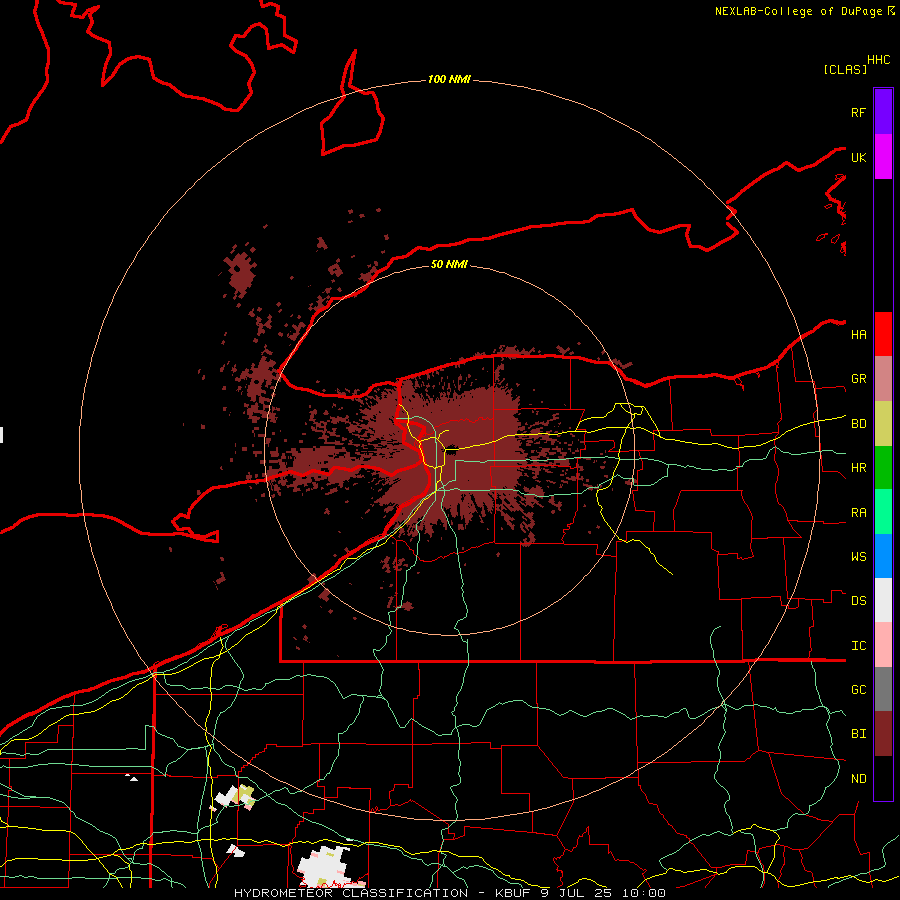This screenshot has height=900, width=900.
Task: Click the IC legend label
Action: coord(858,645)
